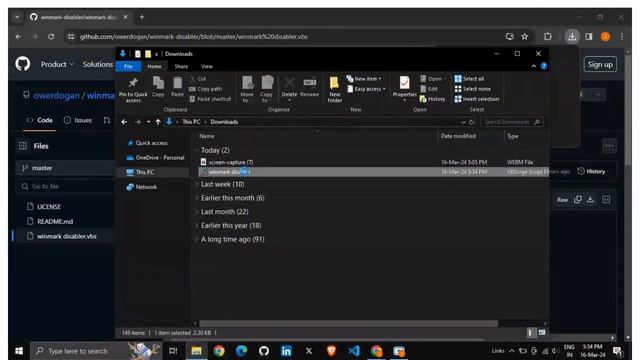The width and height of the screenshot is (640, 360).
Task: Open the File tab in Explorer
Action: point(128,67)
